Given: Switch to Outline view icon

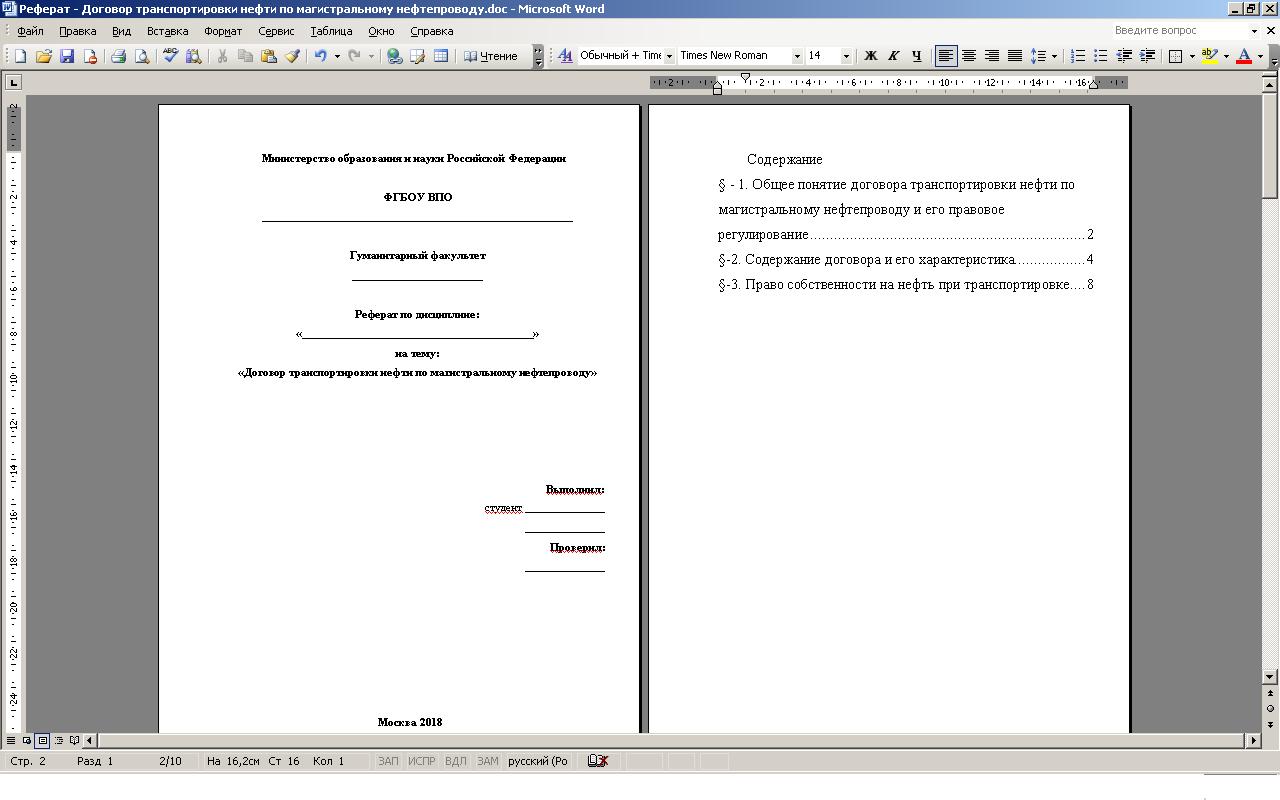Looking at the screenshot, I should [x=58, y=741].
